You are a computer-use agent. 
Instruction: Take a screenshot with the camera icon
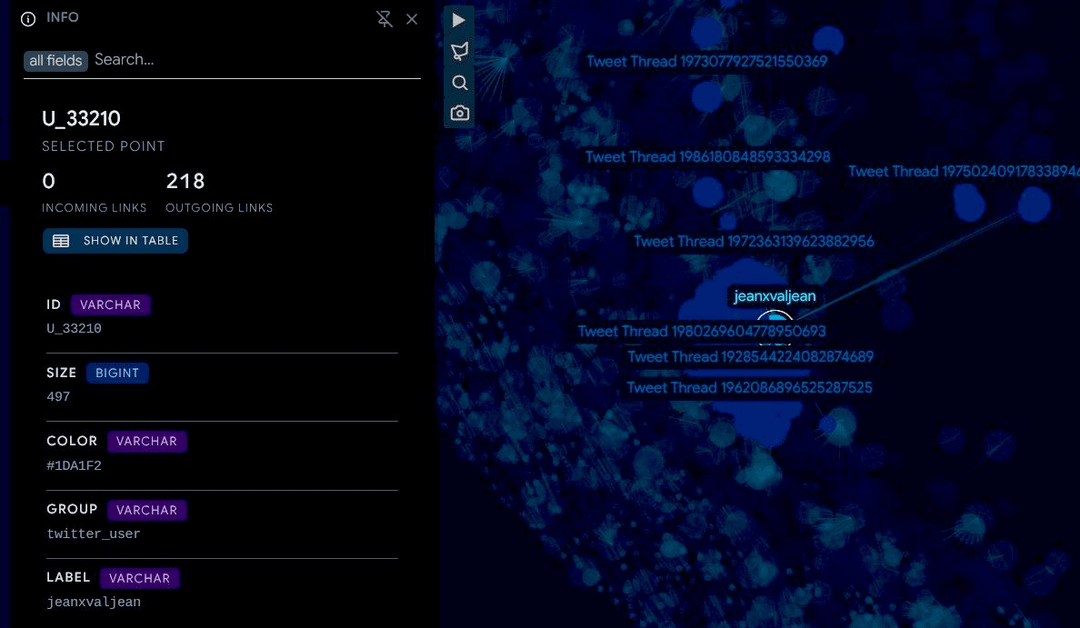point(459,113)
